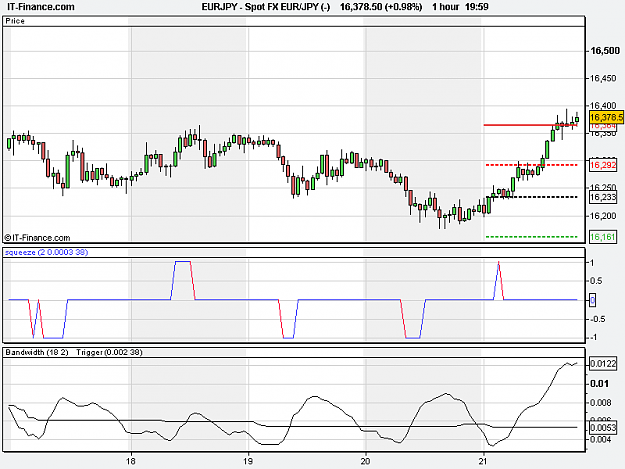Click the ©IT-Finance.com copyright text in the chart

[x=37, y=238]
